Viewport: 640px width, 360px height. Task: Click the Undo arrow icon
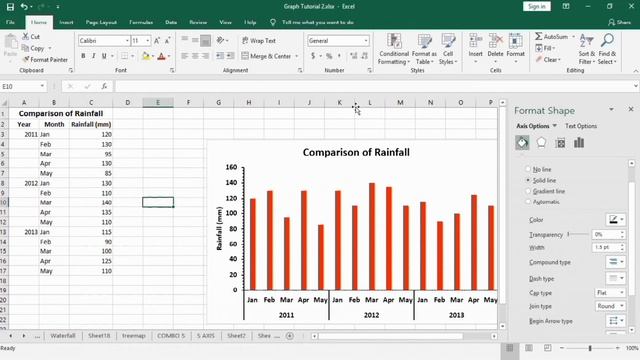[24, 7]
